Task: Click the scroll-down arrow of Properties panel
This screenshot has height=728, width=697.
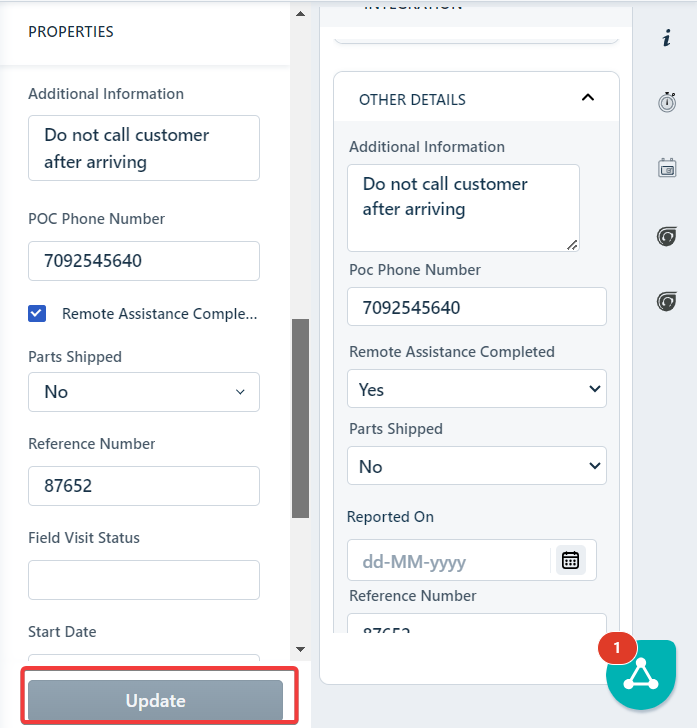Action: click(x=300, y=650)
